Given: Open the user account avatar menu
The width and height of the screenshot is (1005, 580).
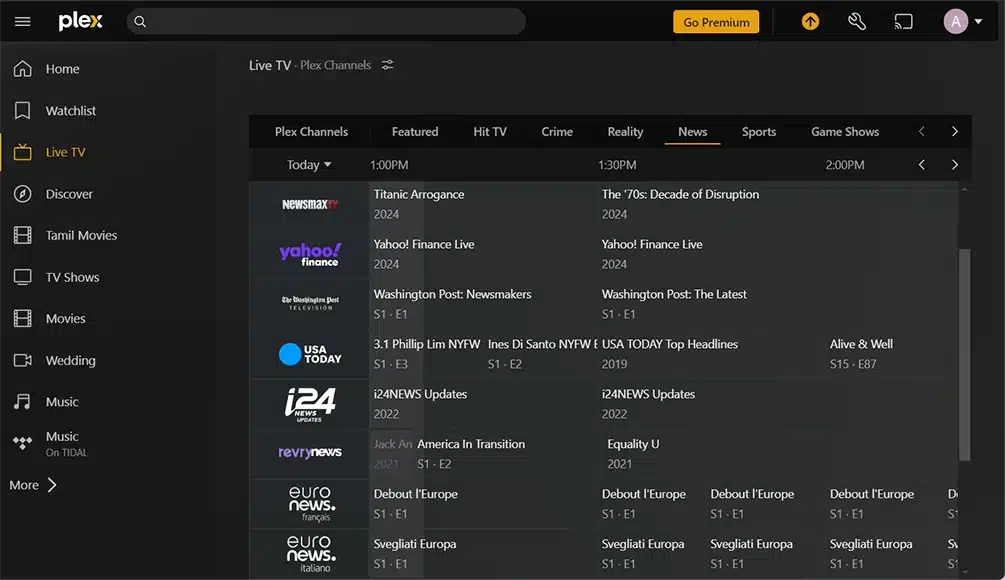Looking at the screenshot, I should click(962, 21).
